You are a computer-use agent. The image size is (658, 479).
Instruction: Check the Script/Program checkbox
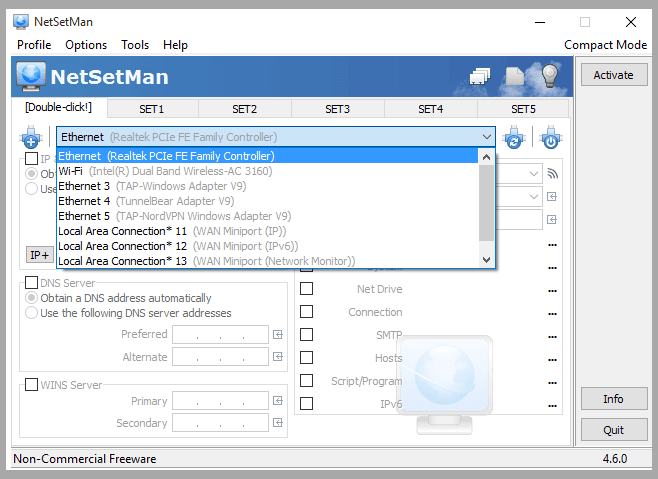[x=306, y=380]
